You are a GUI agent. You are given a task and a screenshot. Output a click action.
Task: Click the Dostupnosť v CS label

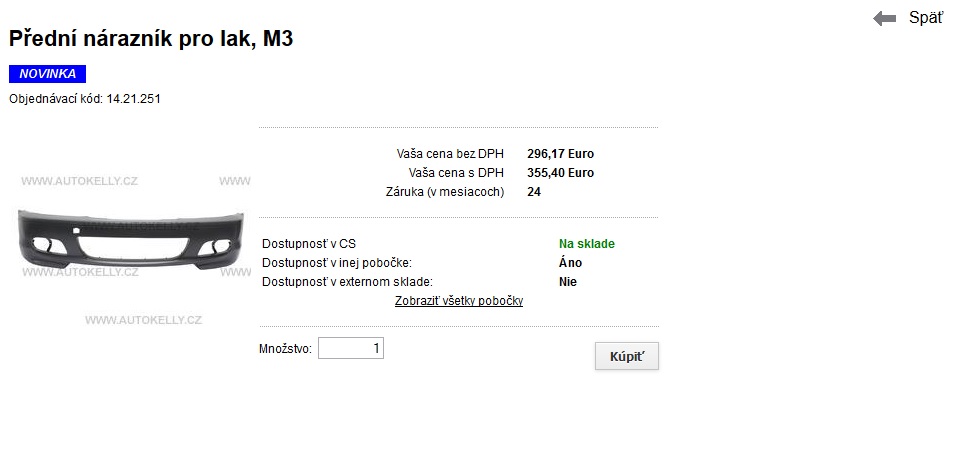pyautogui.click(x=308, y=244)
